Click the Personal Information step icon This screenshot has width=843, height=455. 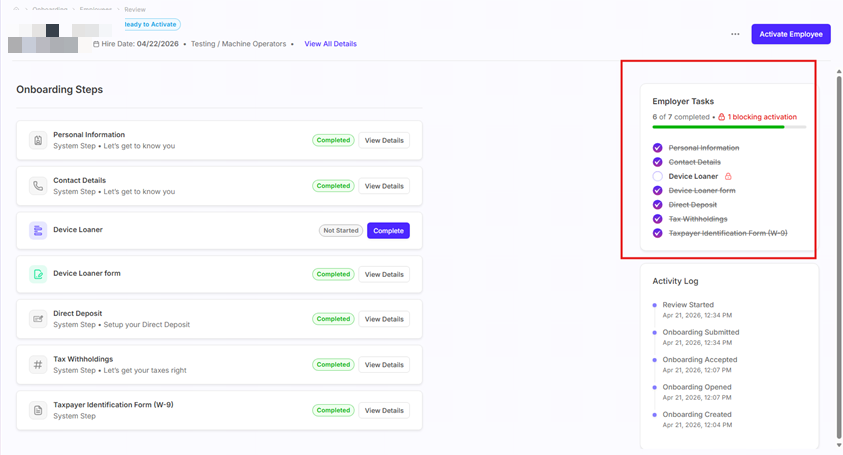point(38,140)
